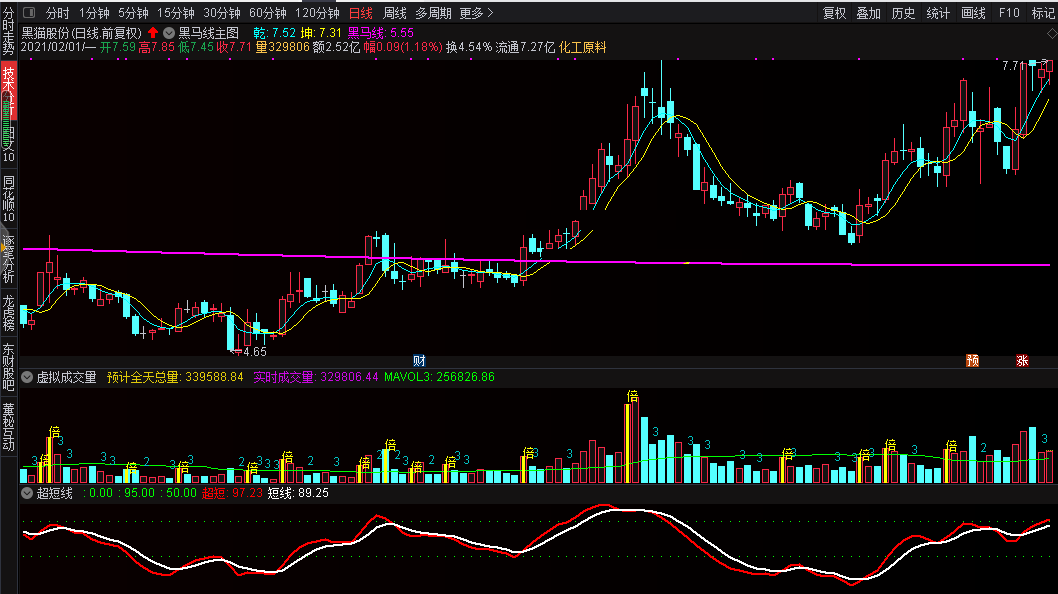Click the turnover amount 额2.52亿

[x=336, y=47]
